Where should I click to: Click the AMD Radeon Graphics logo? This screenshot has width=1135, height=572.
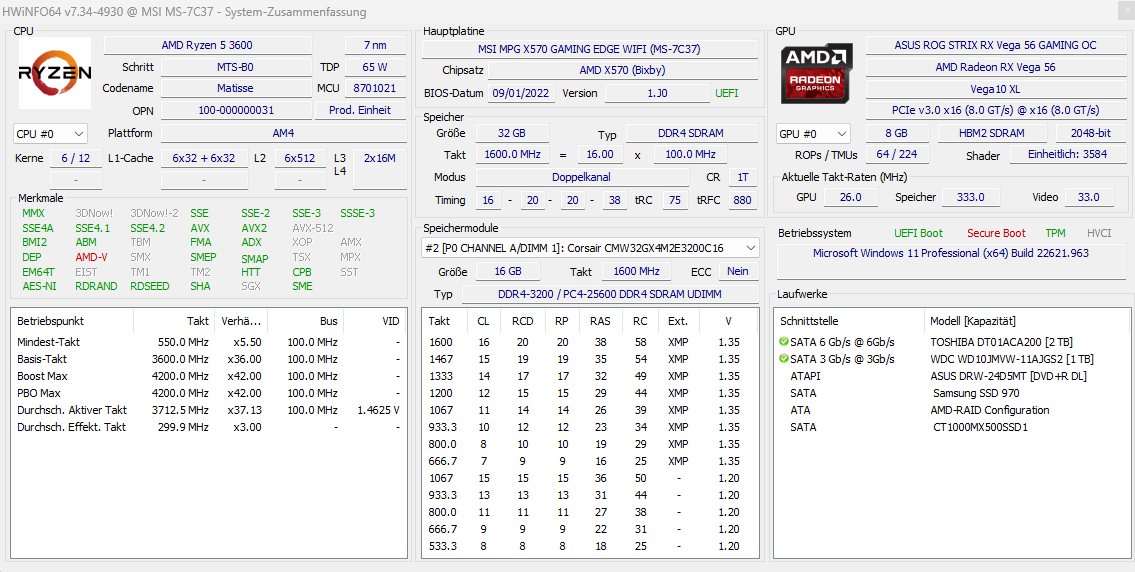pos(817,72)
